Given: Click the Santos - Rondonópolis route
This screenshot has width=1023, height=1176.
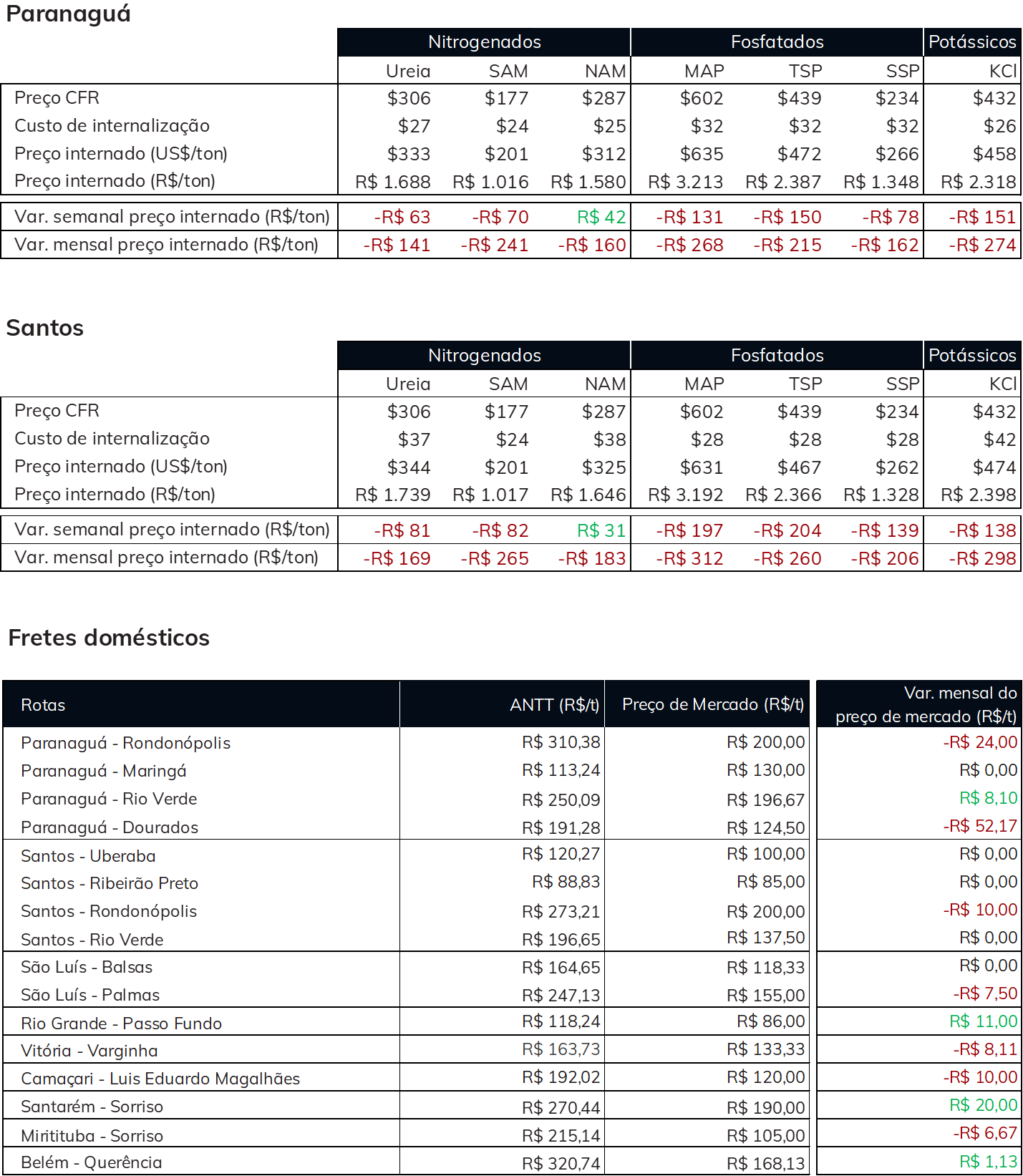Looking at the screenshot, I should [109, 911].
